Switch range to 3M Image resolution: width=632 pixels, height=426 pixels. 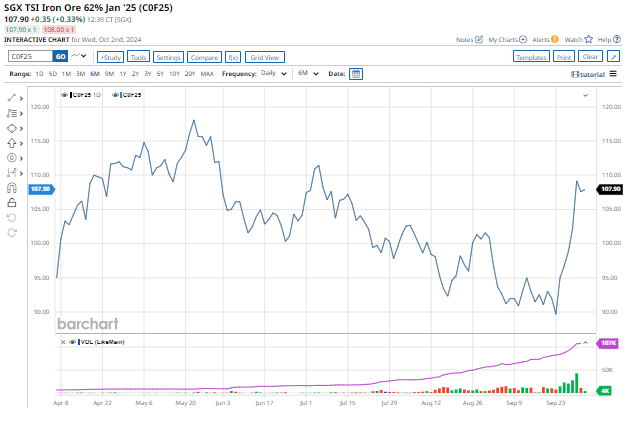tap(80, 74)
